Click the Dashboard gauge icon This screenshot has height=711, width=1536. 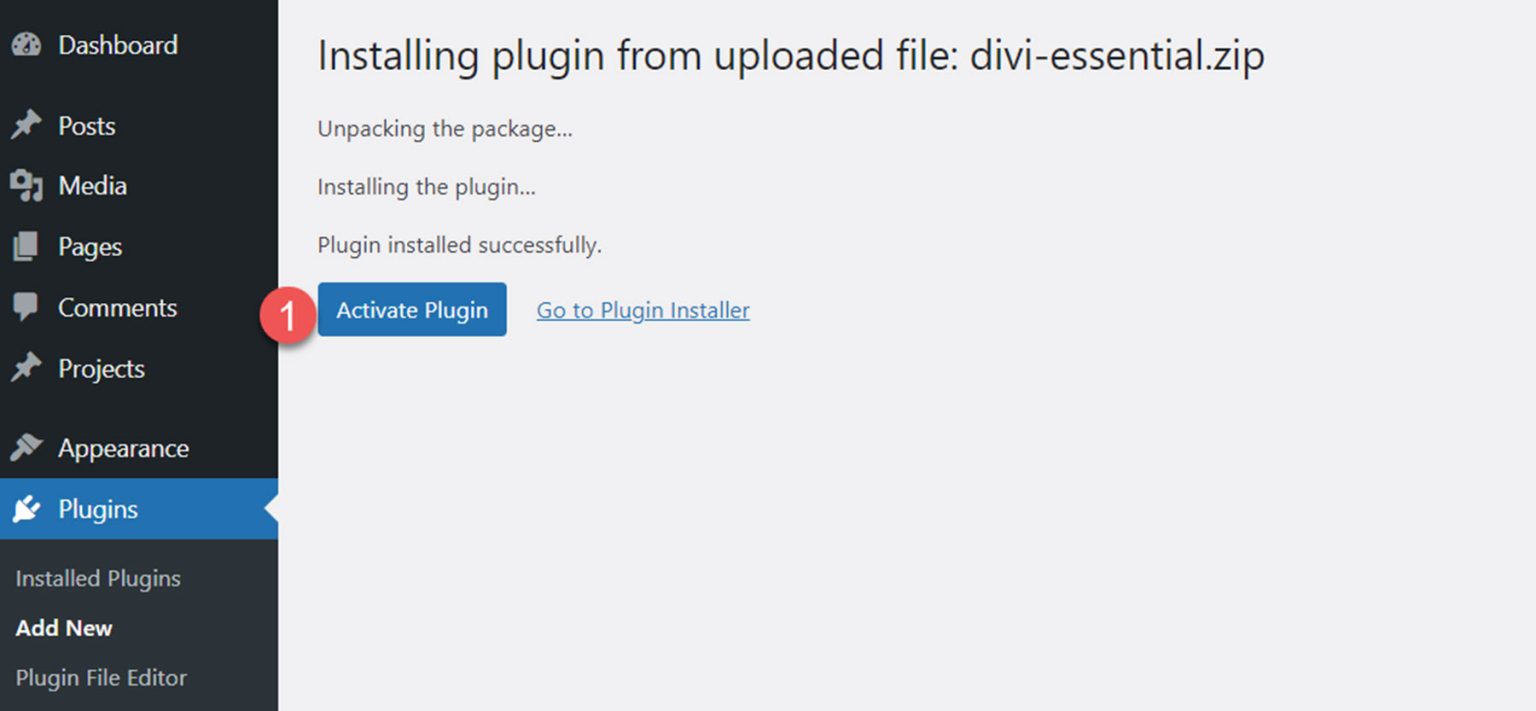(x=26, y=44)
